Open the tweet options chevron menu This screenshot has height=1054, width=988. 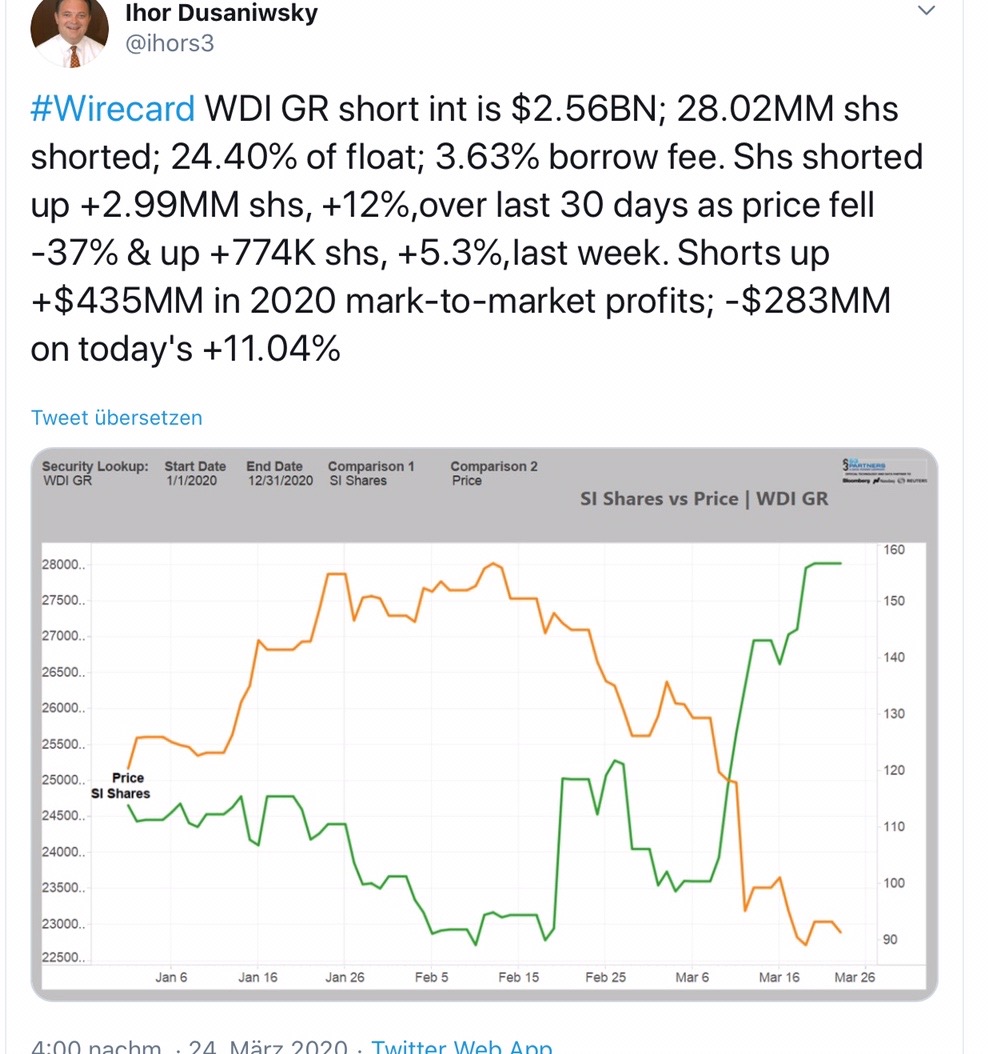927,11
